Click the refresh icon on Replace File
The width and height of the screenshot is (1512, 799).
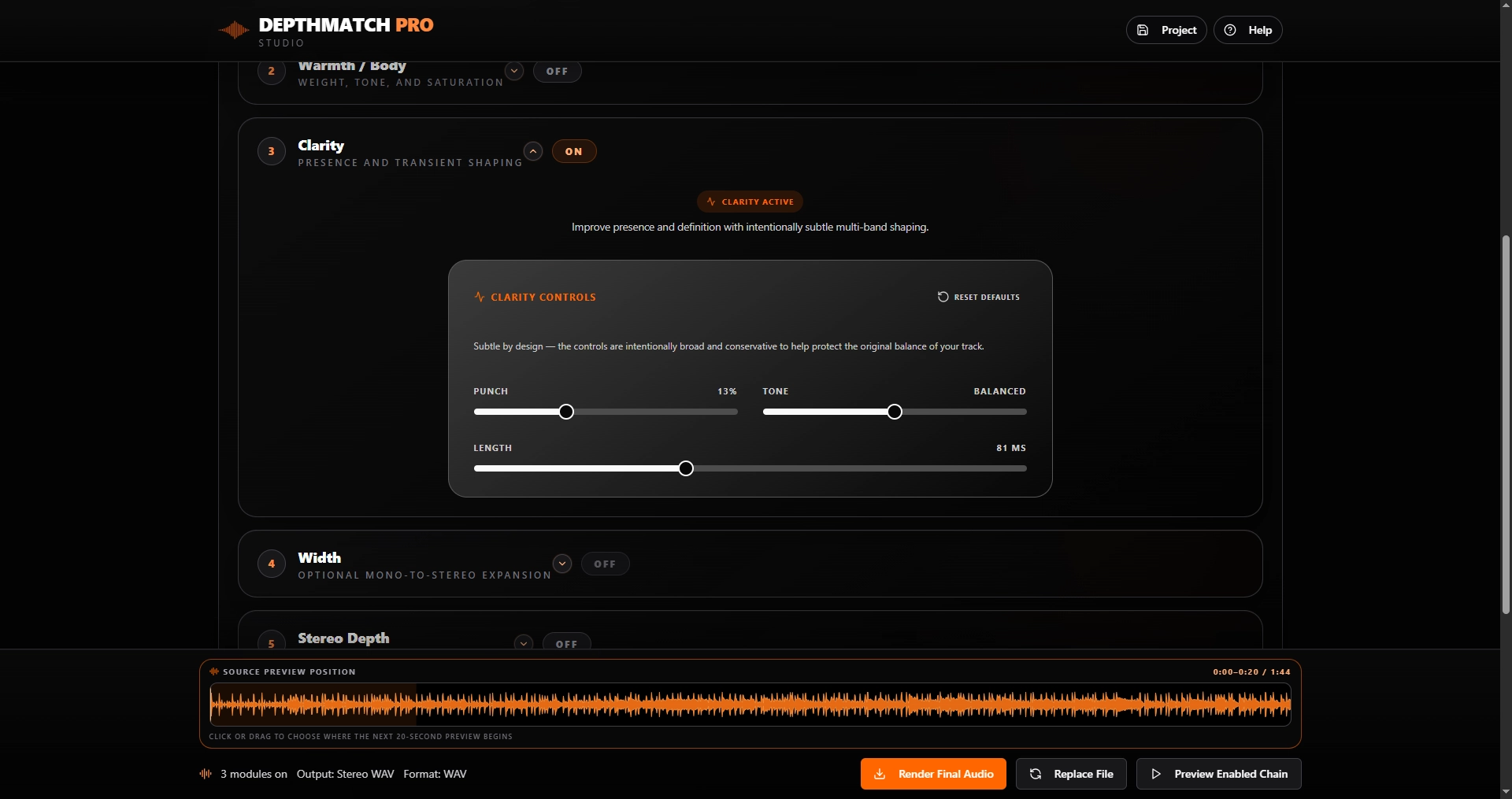tap(1036, 774)
